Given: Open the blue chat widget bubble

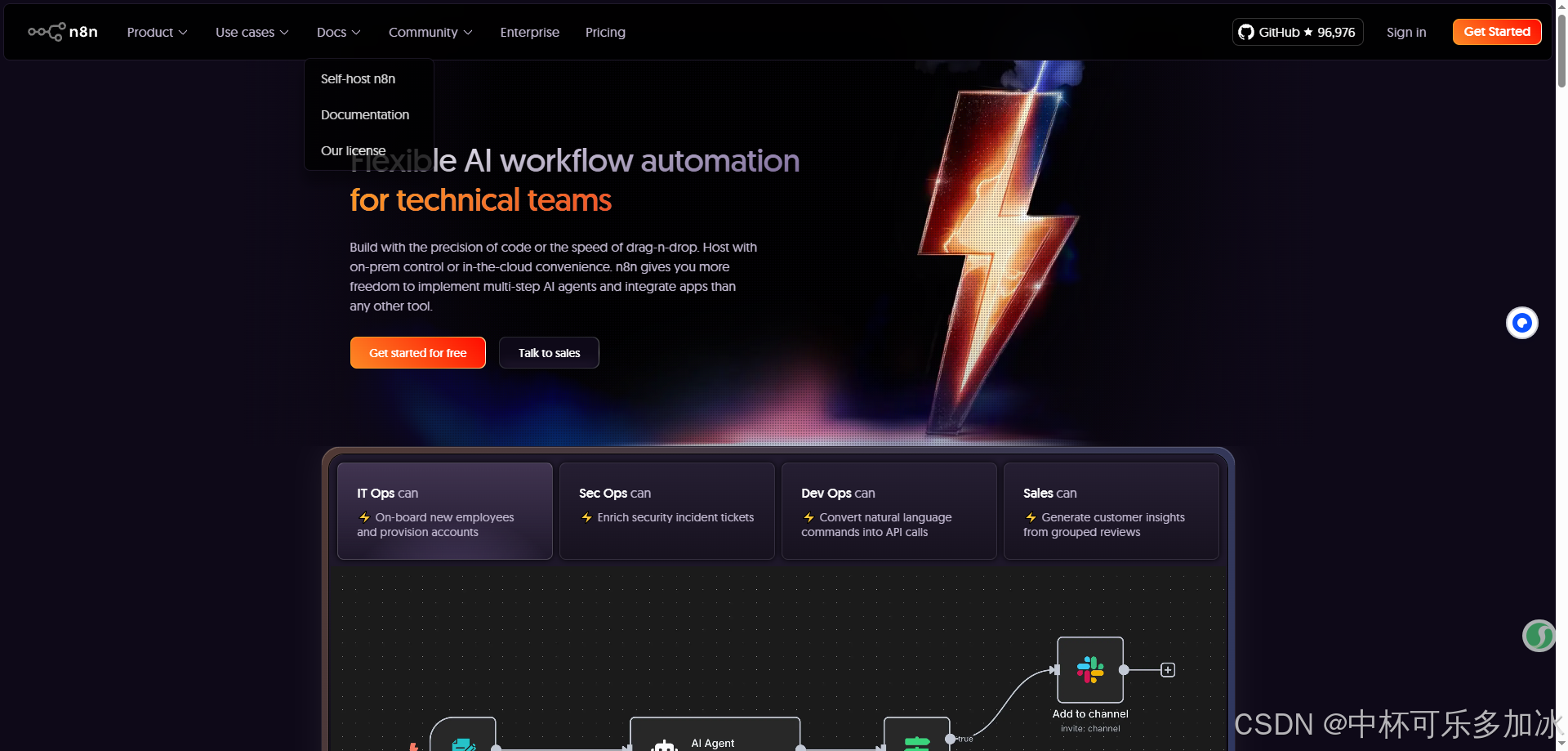Looking at the screenshot, I should [x=1522, y=323].
